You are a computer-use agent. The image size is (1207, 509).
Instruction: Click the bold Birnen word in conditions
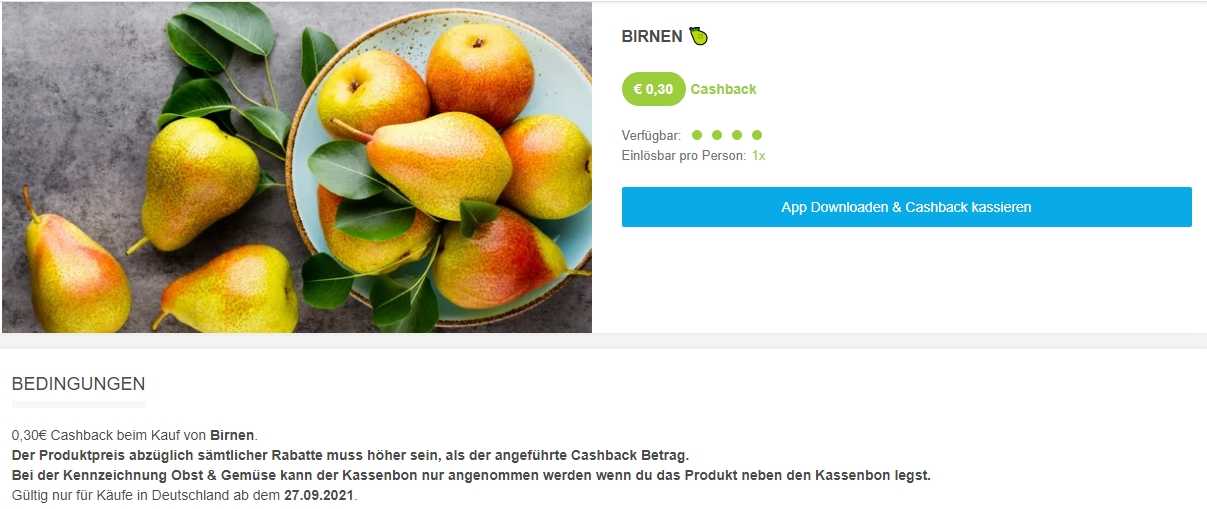[232, 435]
